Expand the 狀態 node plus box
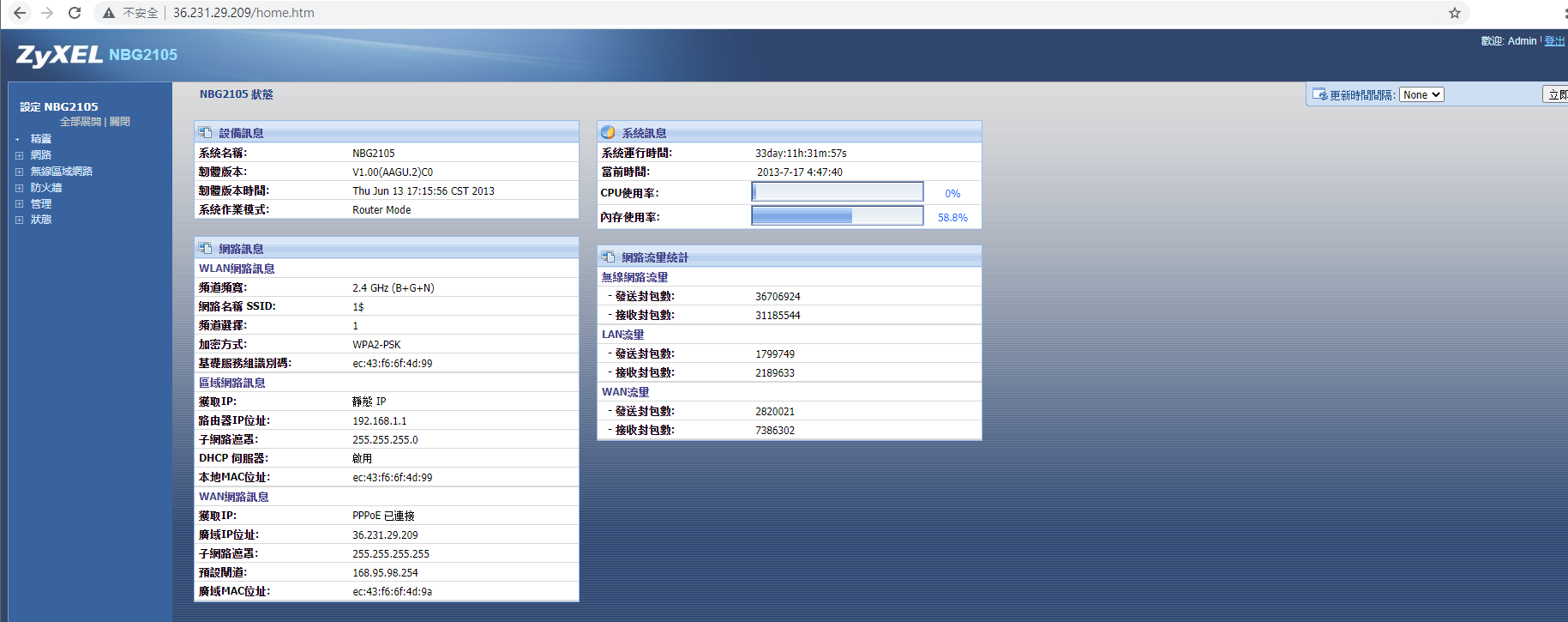1568x622 pixels. [x=19, y=220]
